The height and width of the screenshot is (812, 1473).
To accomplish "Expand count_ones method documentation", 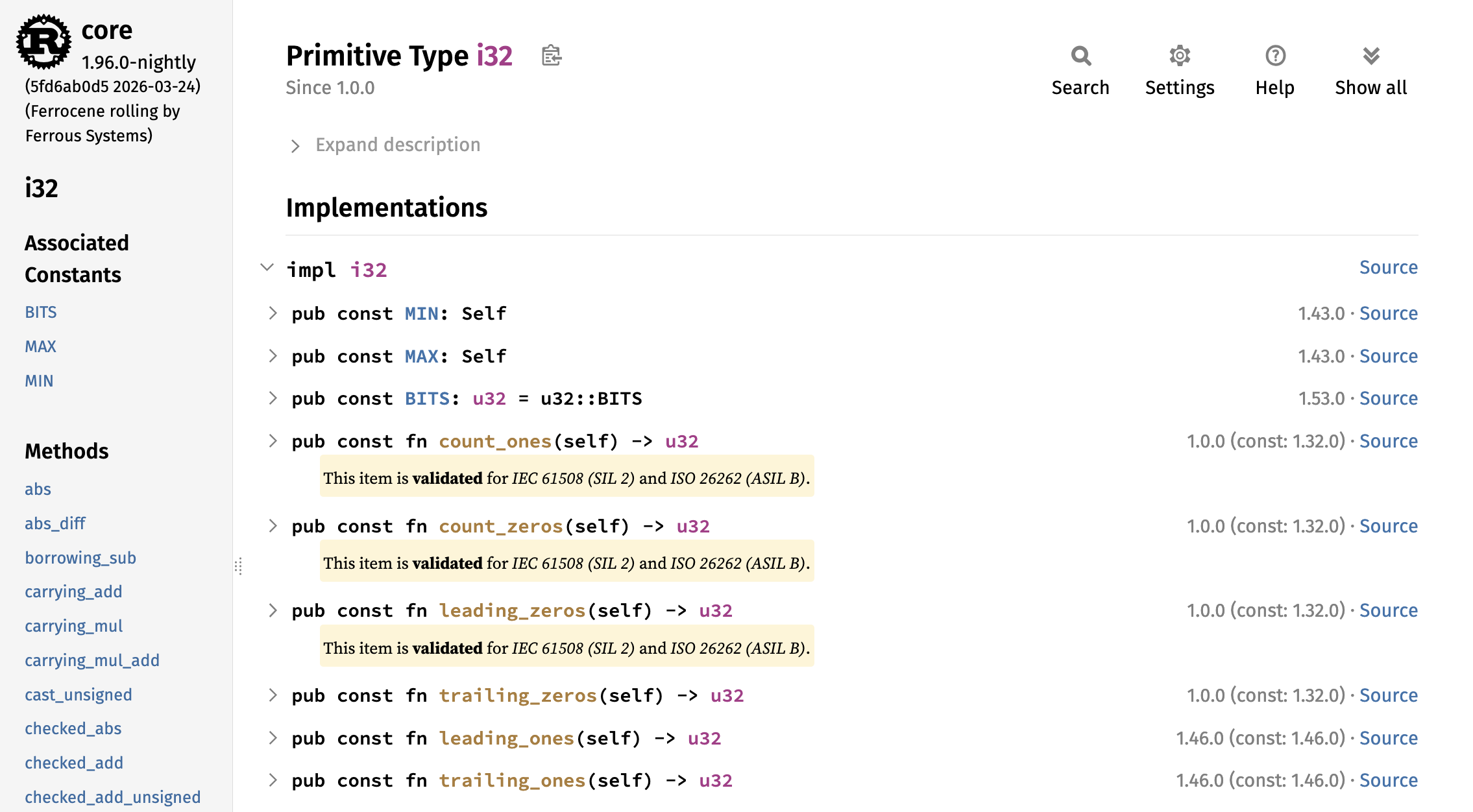I will pyautogui.click(x=273, y=441).
